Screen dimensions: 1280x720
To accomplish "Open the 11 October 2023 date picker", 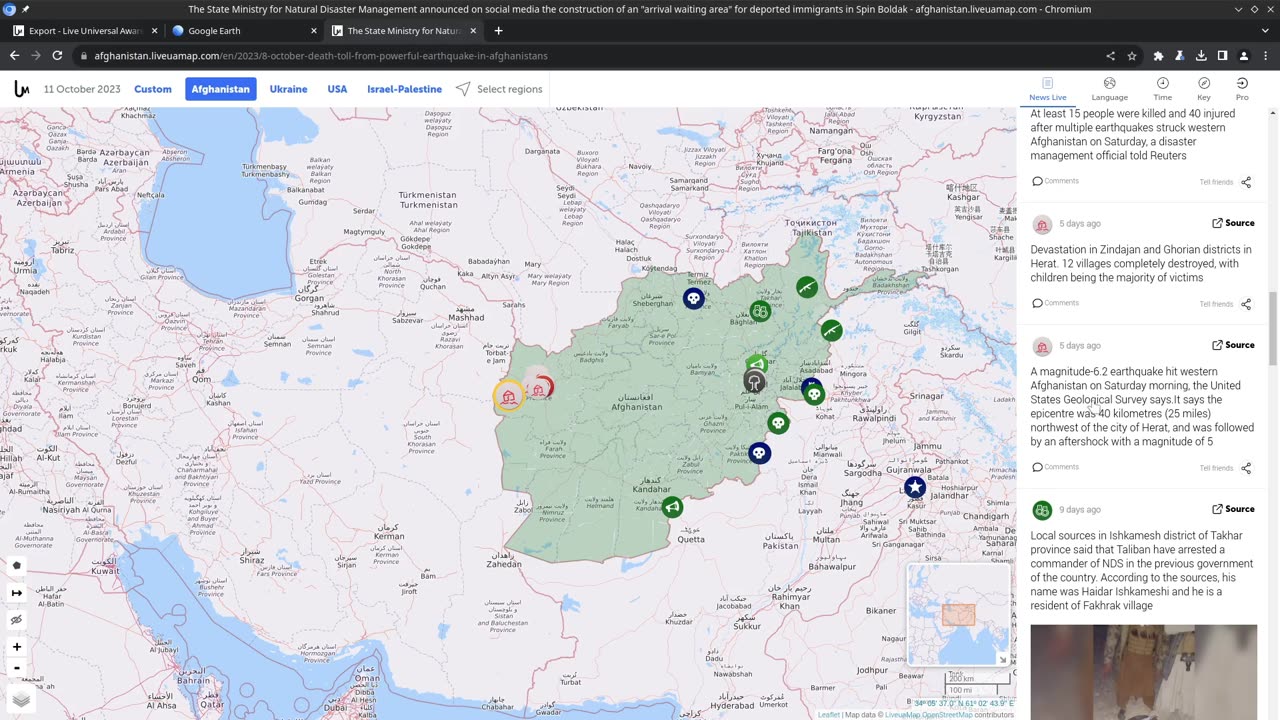I will pyautogui.click(x=82, y=89).
